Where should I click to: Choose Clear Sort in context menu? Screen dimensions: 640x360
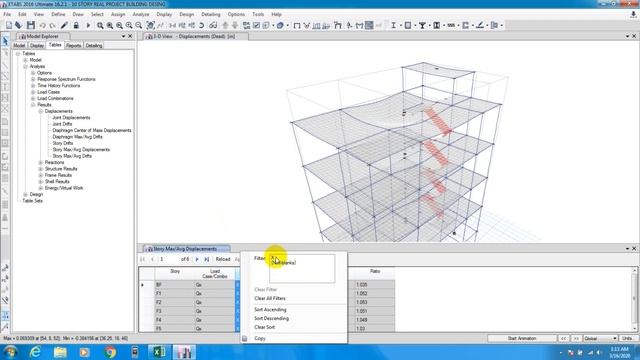tap(264, 327)
